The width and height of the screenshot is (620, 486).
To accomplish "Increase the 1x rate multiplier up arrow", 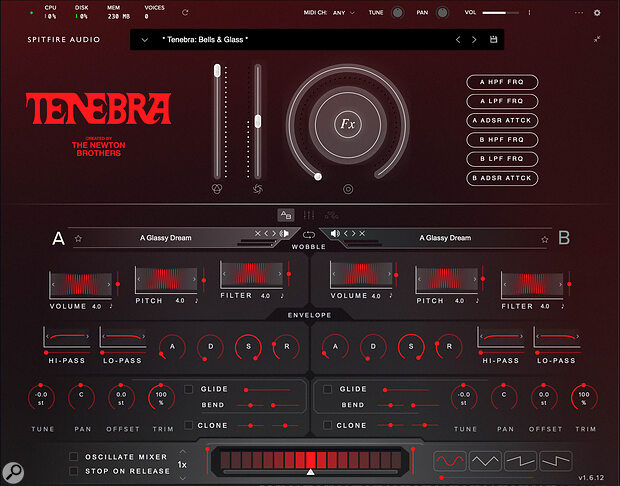I will [182, 451].
